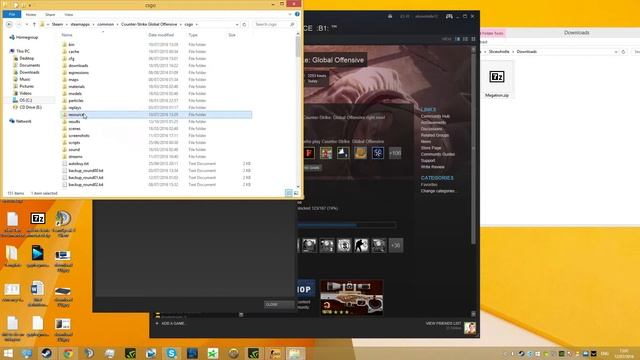Select the 'bin' folder row

[x=156, y=44]
